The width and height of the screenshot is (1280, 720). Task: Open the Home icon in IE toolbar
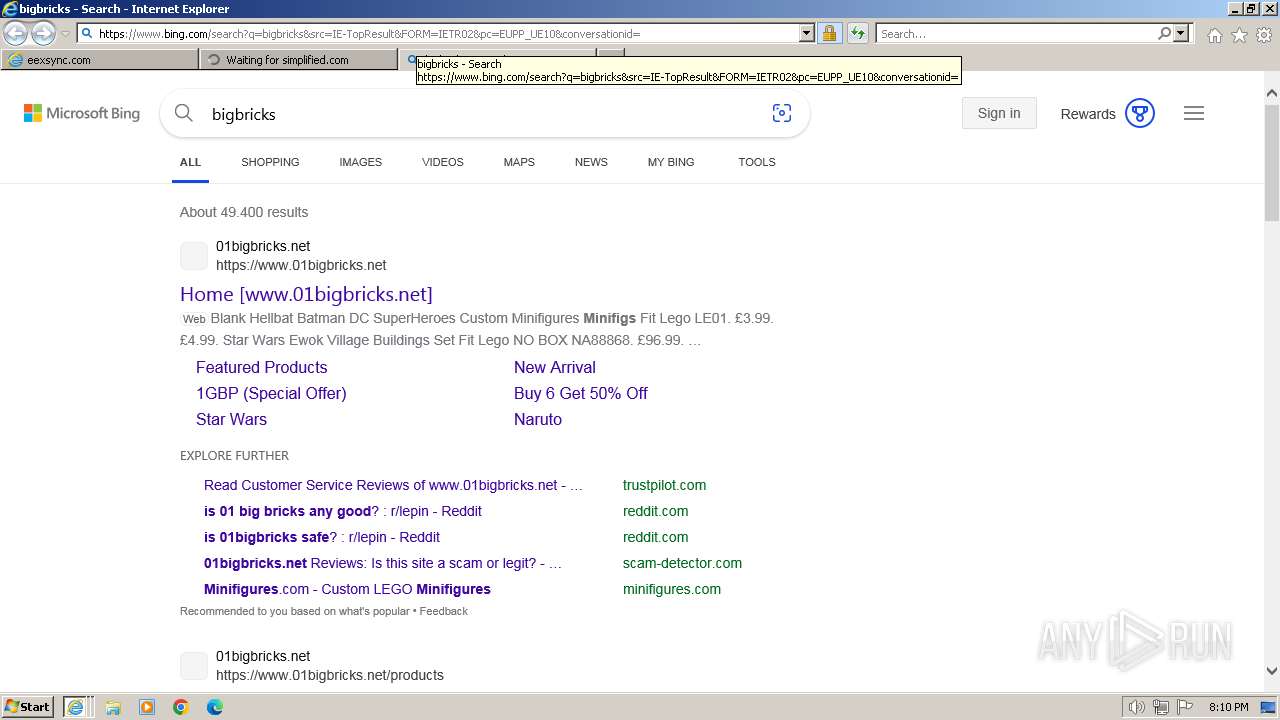1214,35
